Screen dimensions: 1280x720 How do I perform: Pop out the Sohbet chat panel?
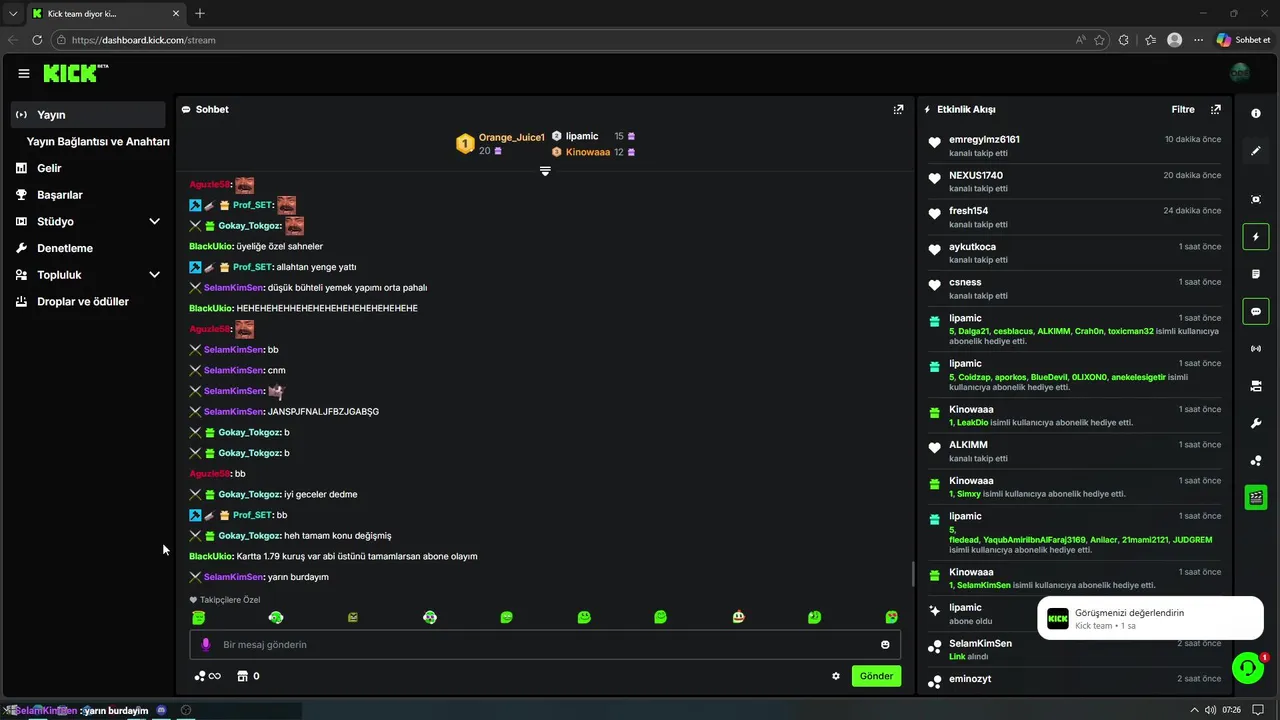tap(898, 109)
